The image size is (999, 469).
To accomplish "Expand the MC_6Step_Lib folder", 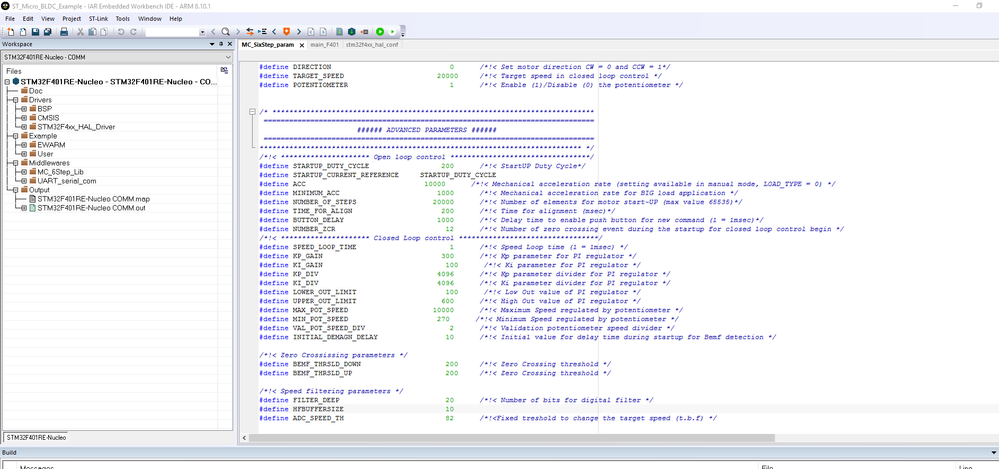I will (23, 172).
